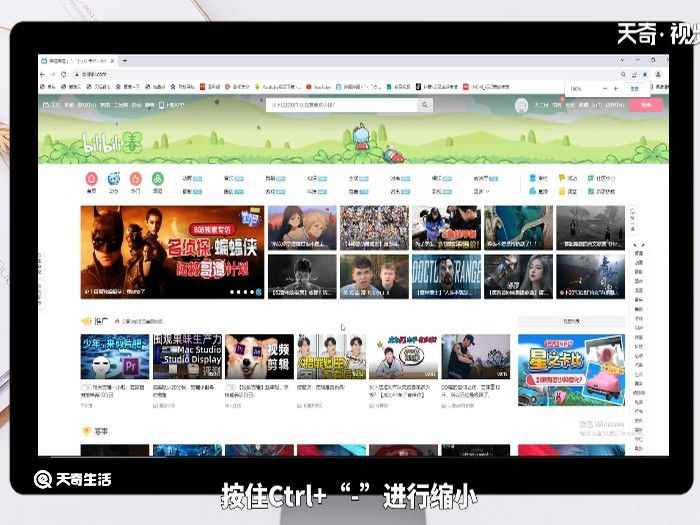Screen dimensions: 700x525
Task: Open the user avatar in bilibili header
Action: (x=521, y=105)
